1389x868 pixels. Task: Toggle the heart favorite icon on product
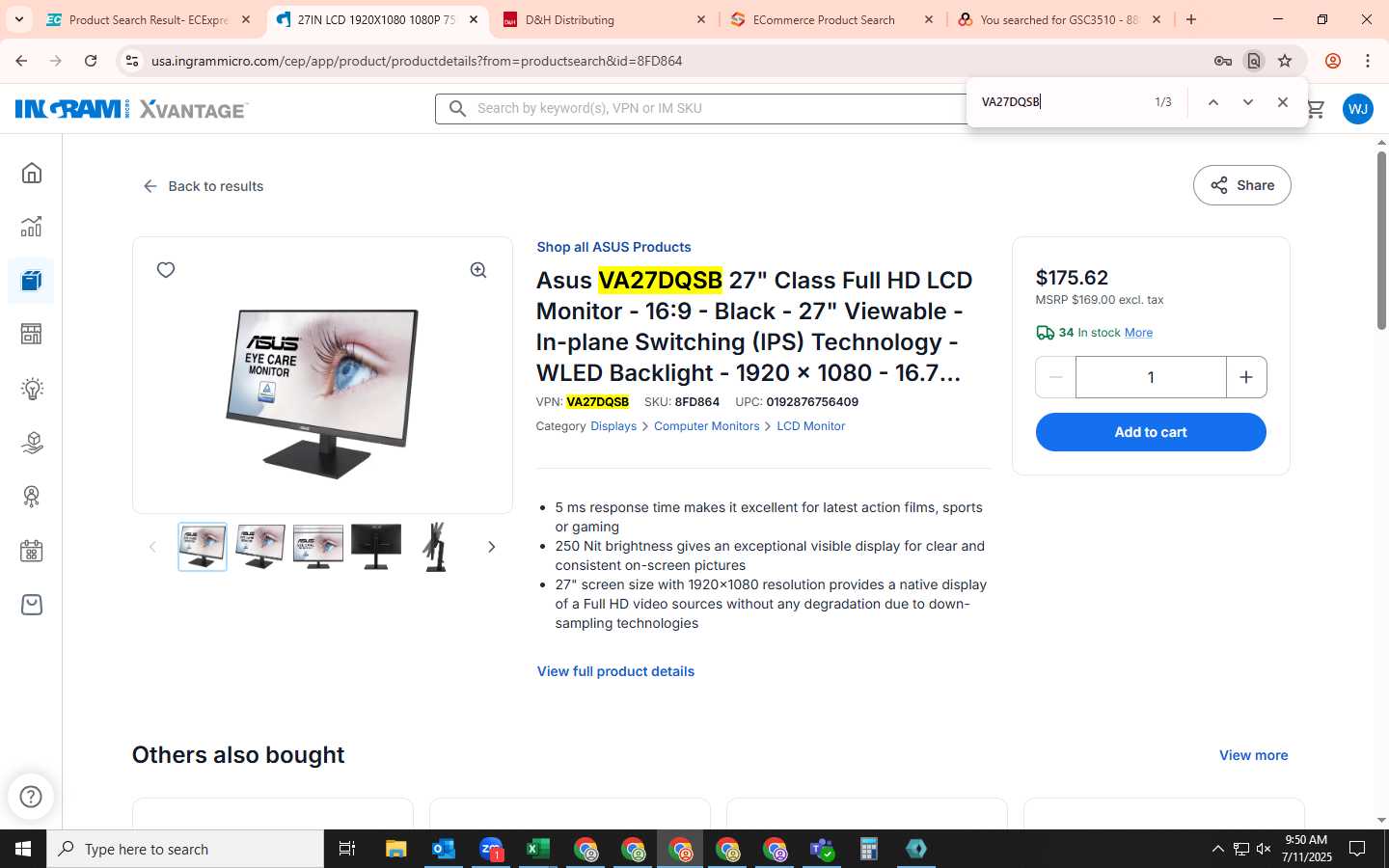[x=166, y=270]
